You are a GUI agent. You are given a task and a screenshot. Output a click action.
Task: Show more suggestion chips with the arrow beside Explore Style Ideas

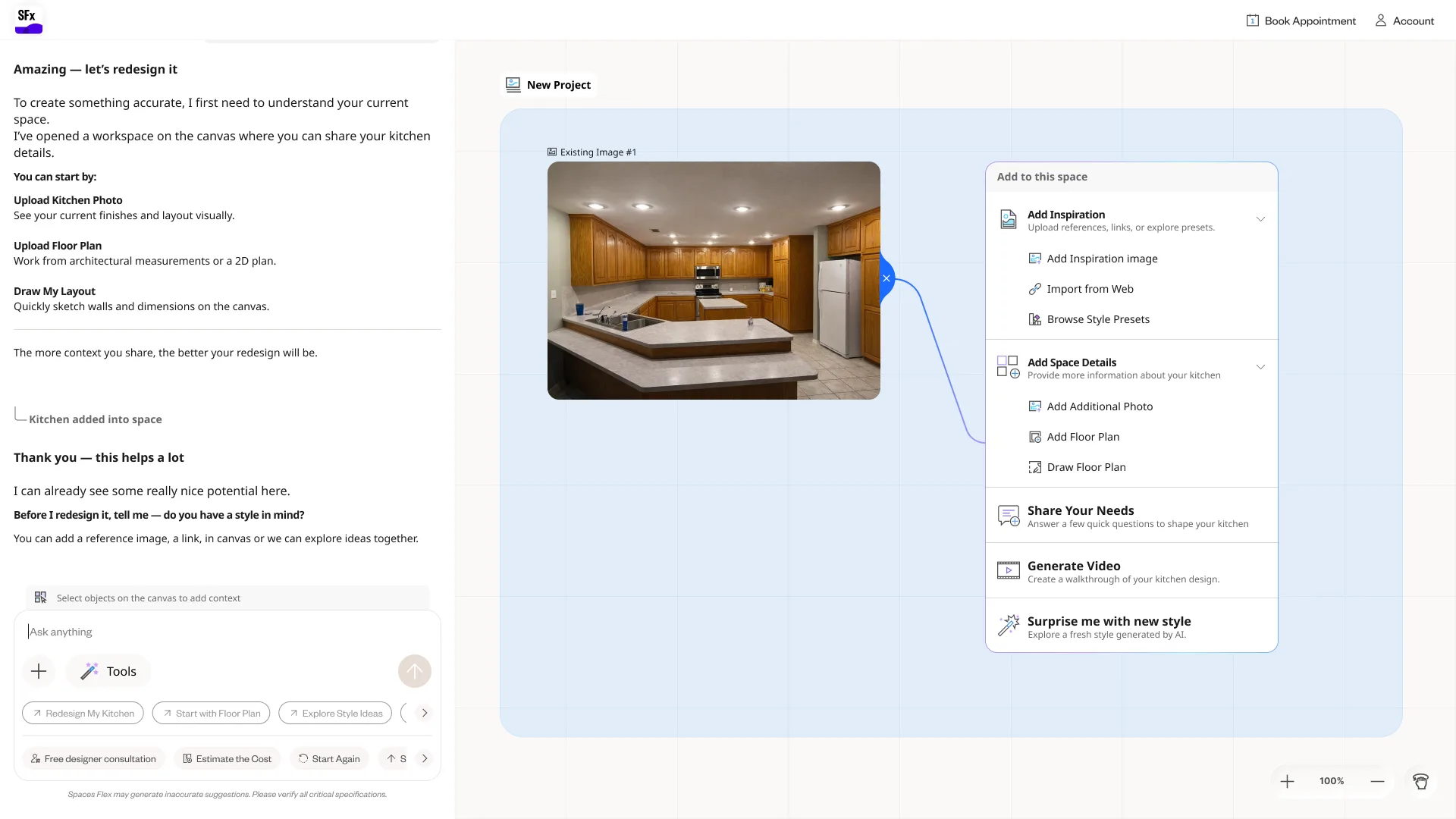click(x=425, y=713)
